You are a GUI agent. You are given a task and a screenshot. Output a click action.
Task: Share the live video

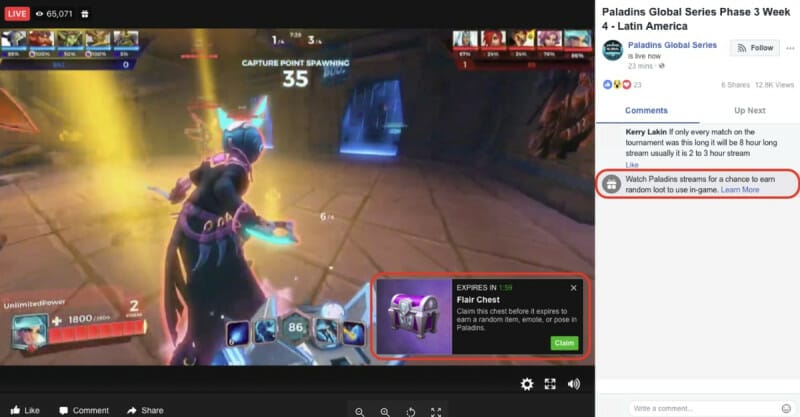coord(145,410)
